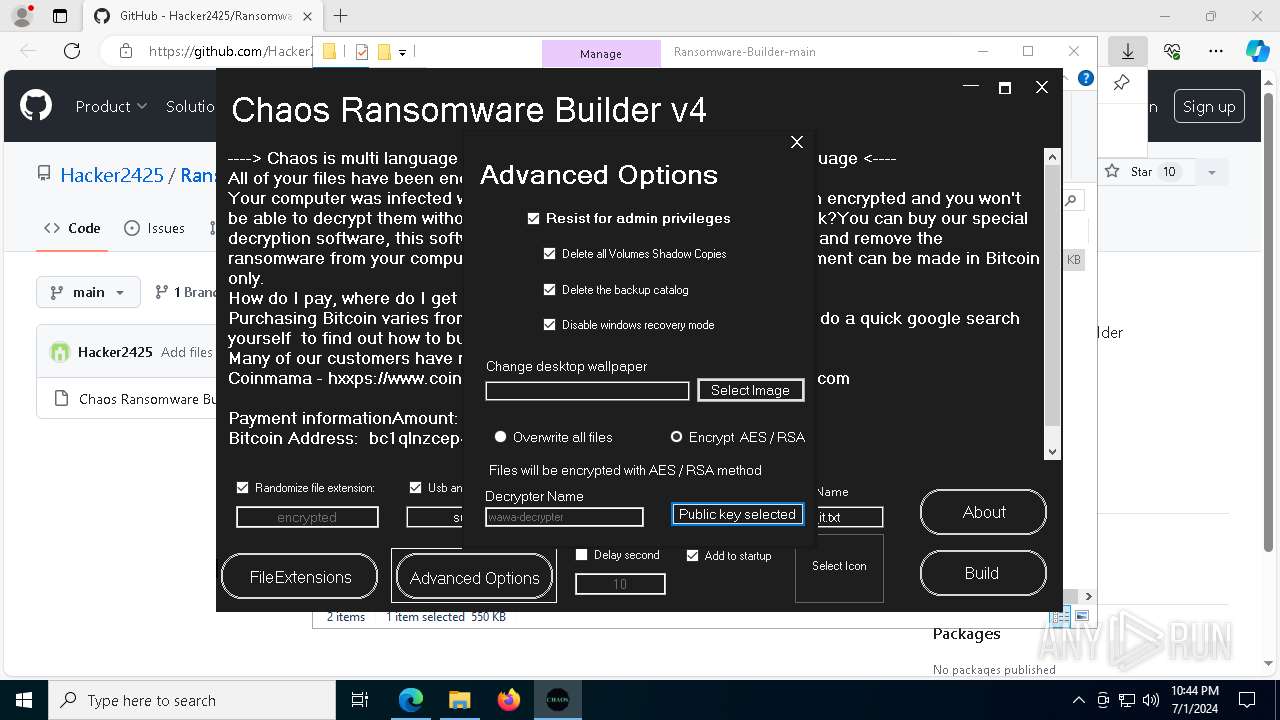The height and width of the screenshot is (720, 1280).
Task: Click the network tray icon
Action: click(x=1127, y=700)
